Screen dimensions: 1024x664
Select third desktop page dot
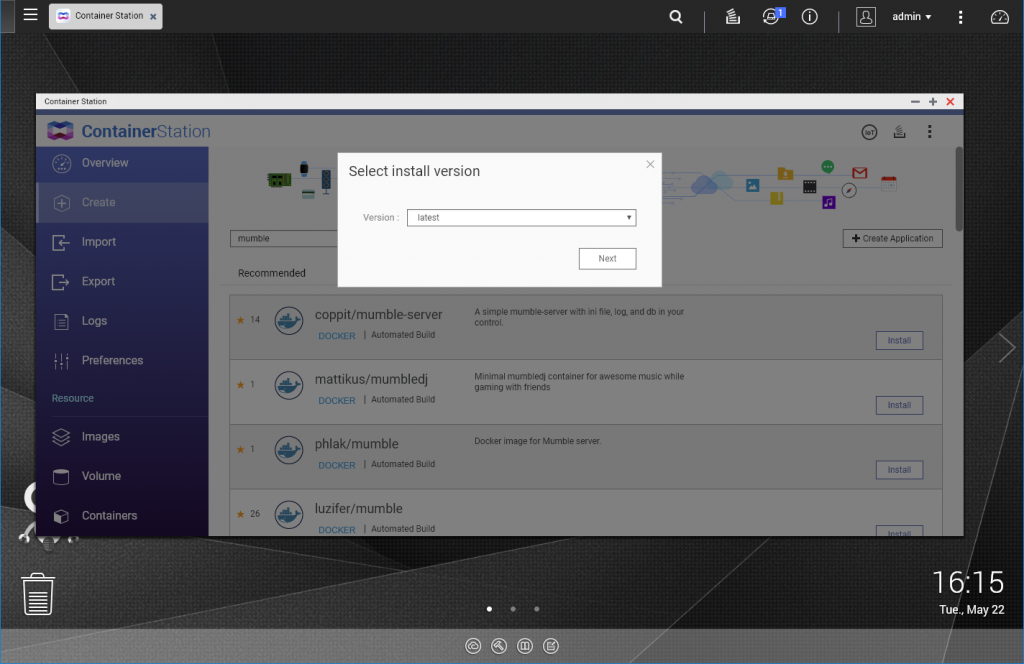click(x=536, y=609)
